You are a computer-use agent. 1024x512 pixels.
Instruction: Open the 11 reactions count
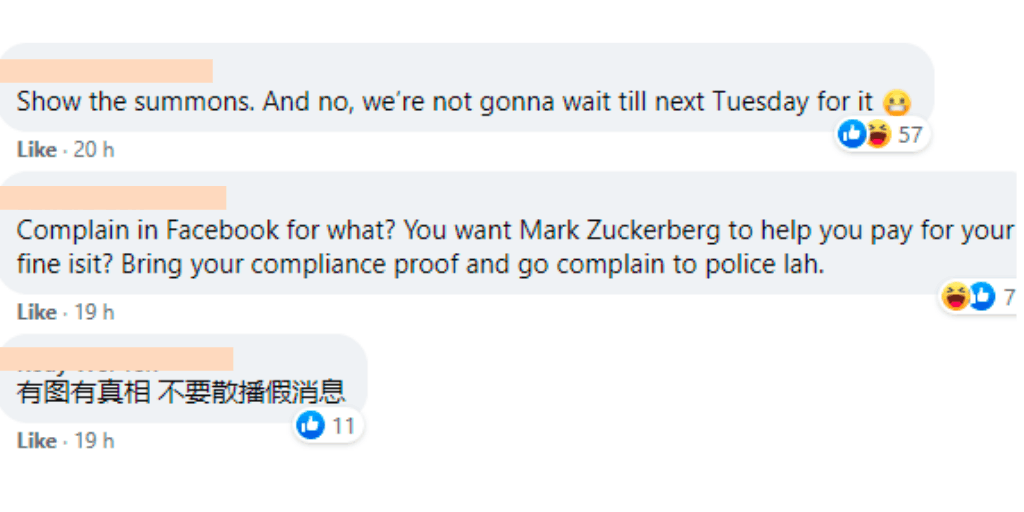point(343,426)
